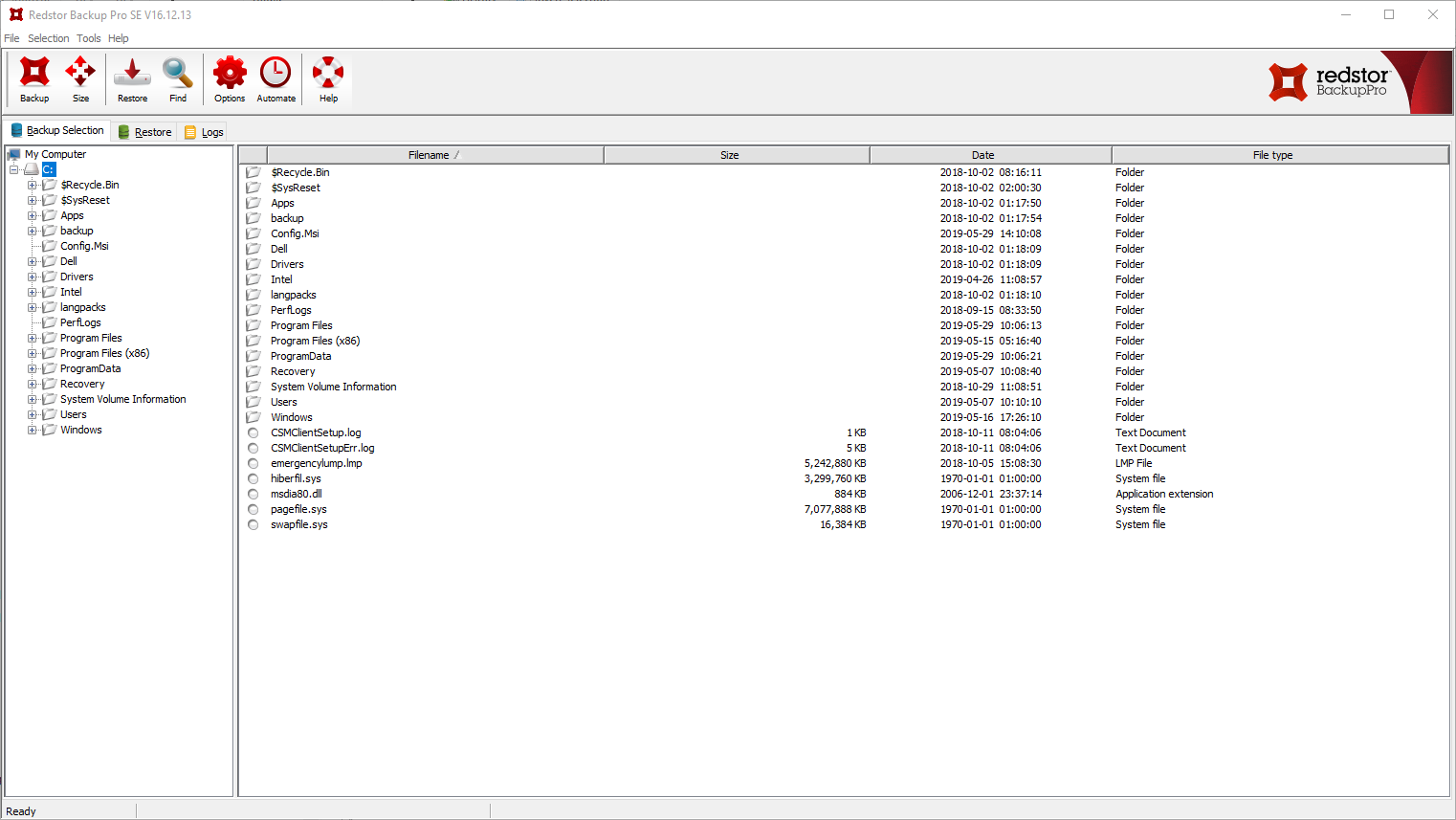
Task: Click the Dell folder icon in file list
Action: point(254,249)
